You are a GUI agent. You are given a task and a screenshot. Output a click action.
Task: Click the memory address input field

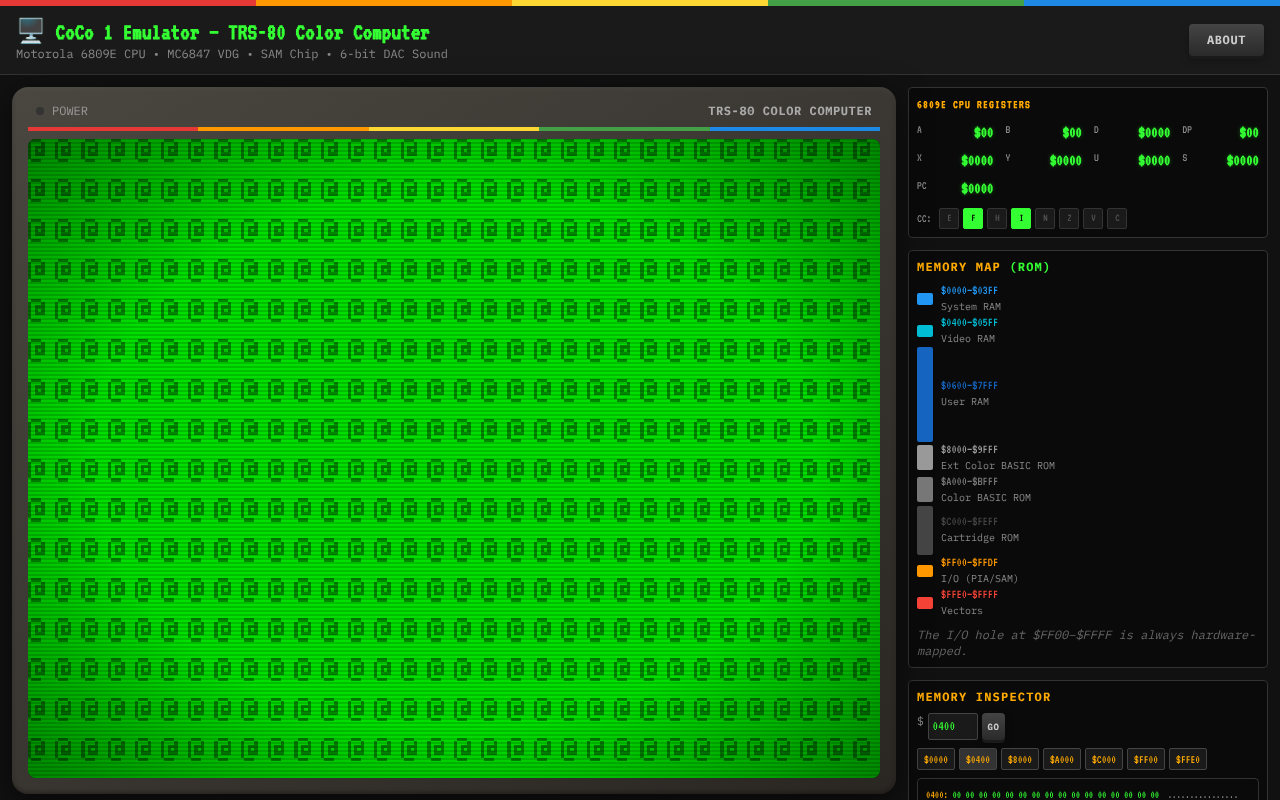(952, 726)
